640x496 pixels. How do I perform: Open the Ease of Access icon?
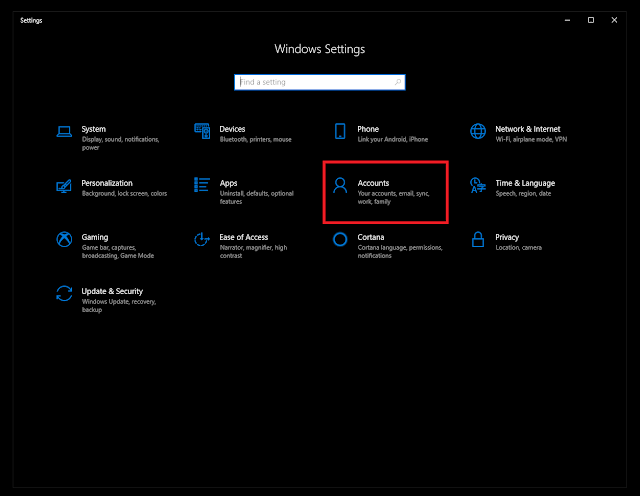[202, 239]
